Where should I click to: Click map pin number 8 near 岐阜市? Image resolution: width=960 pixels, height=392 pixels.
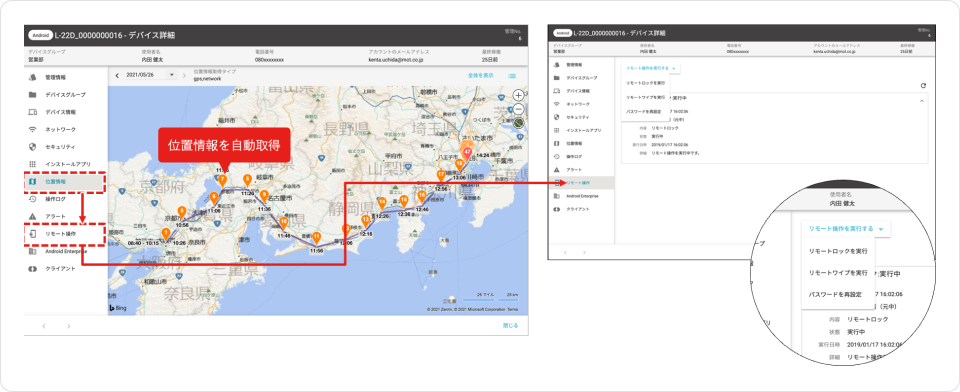click(x=247, y=180)
